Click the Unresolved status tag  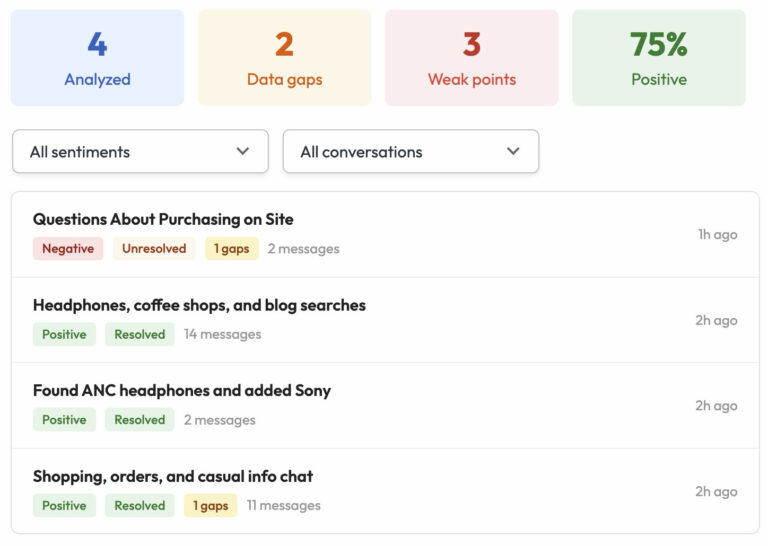click(154, 249)
